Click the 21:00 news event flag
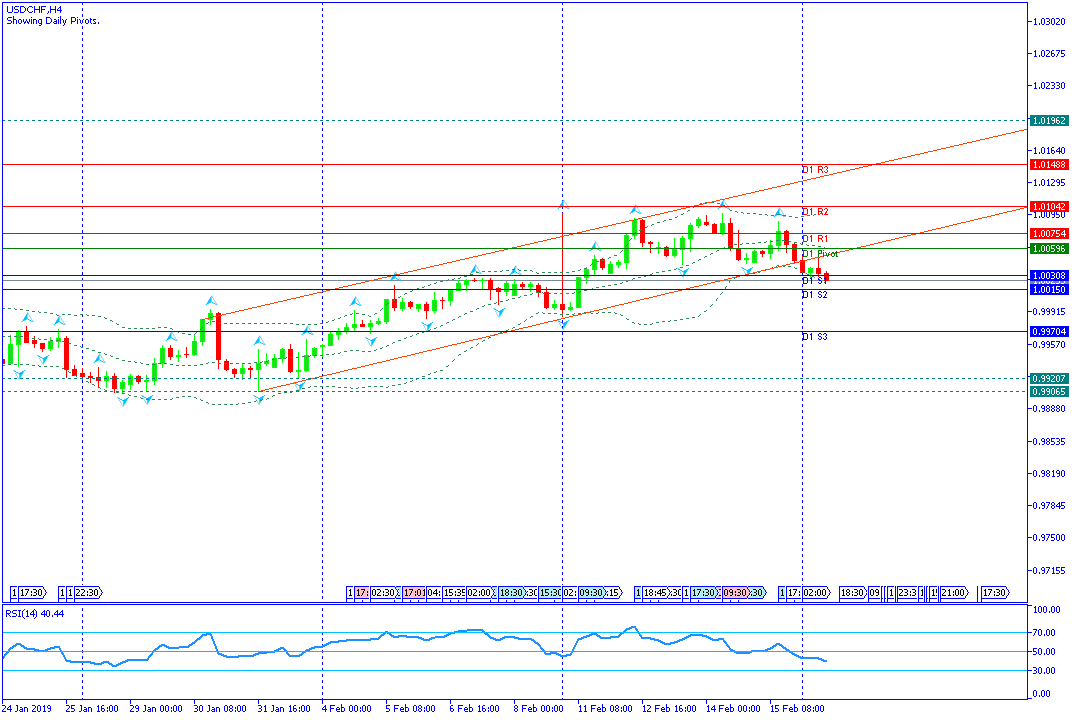This screenshot has width=1080, height=720. (x=955, y=593)
